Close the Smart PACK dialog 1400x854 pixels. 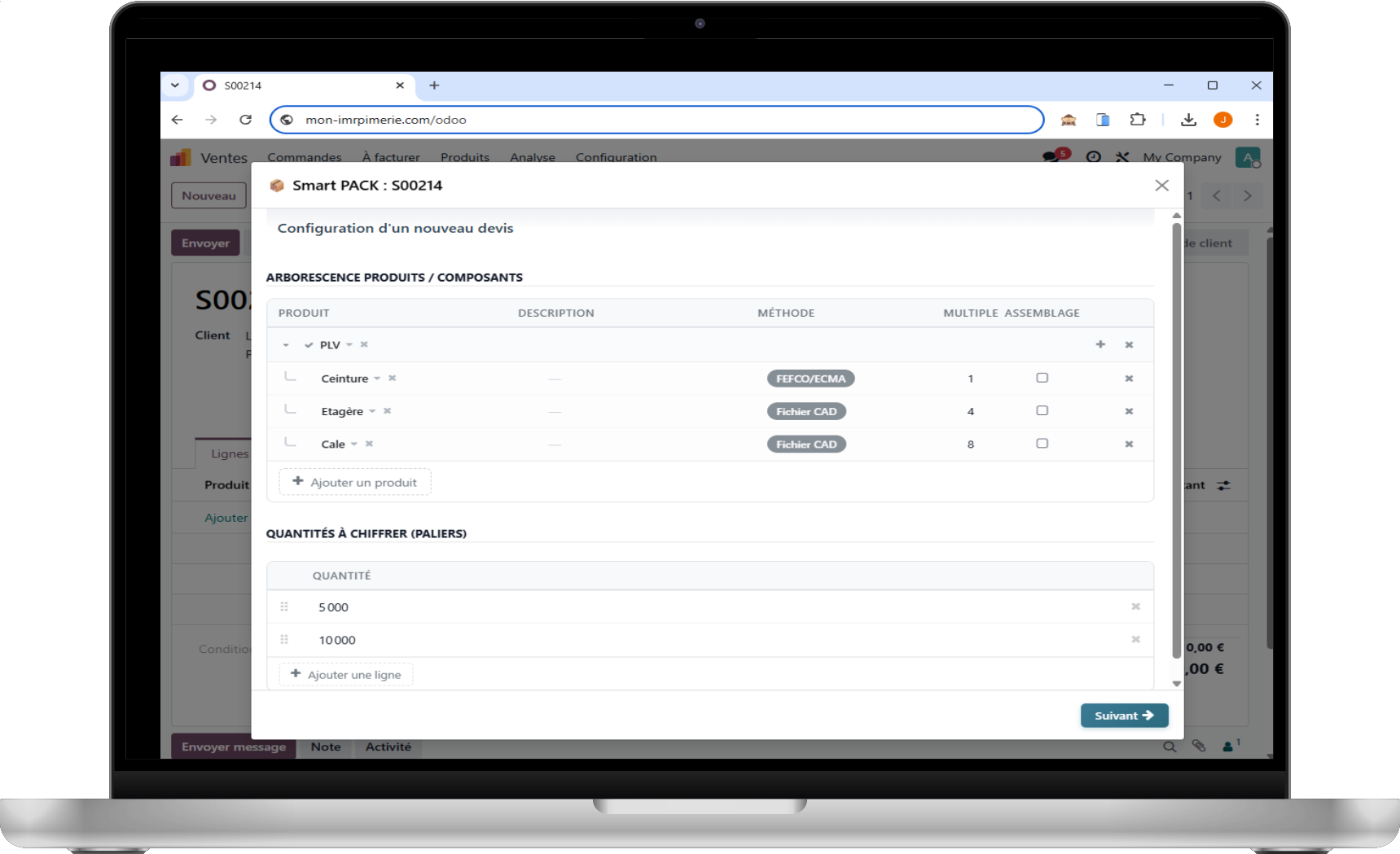[1161, 186]
